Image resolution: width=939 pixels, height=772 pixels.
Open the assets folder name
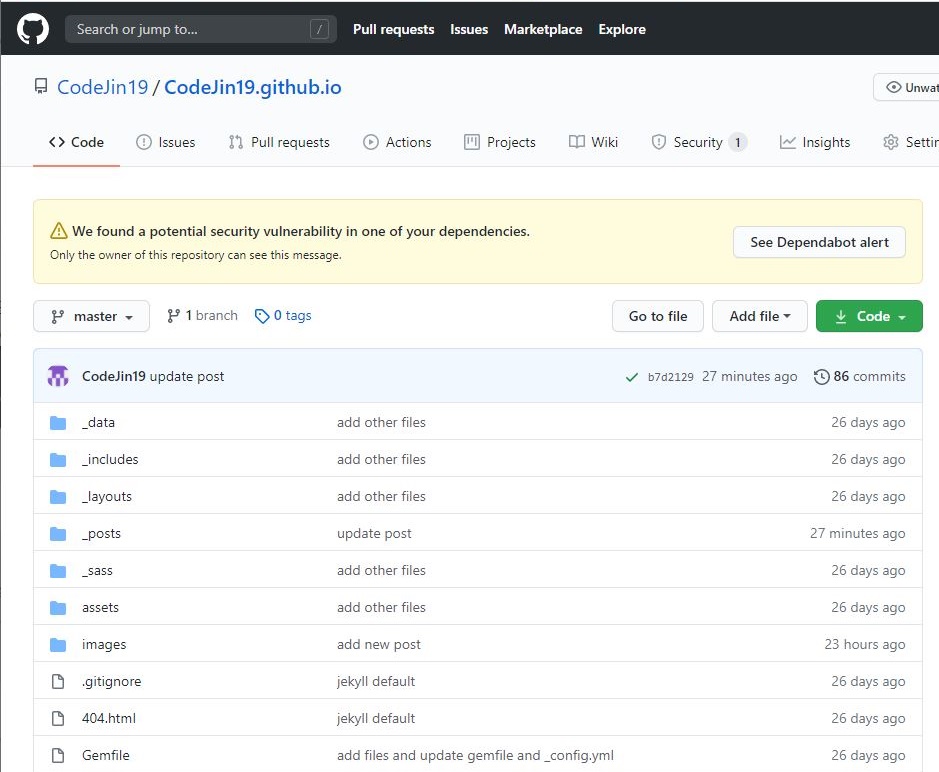(100, 607)
